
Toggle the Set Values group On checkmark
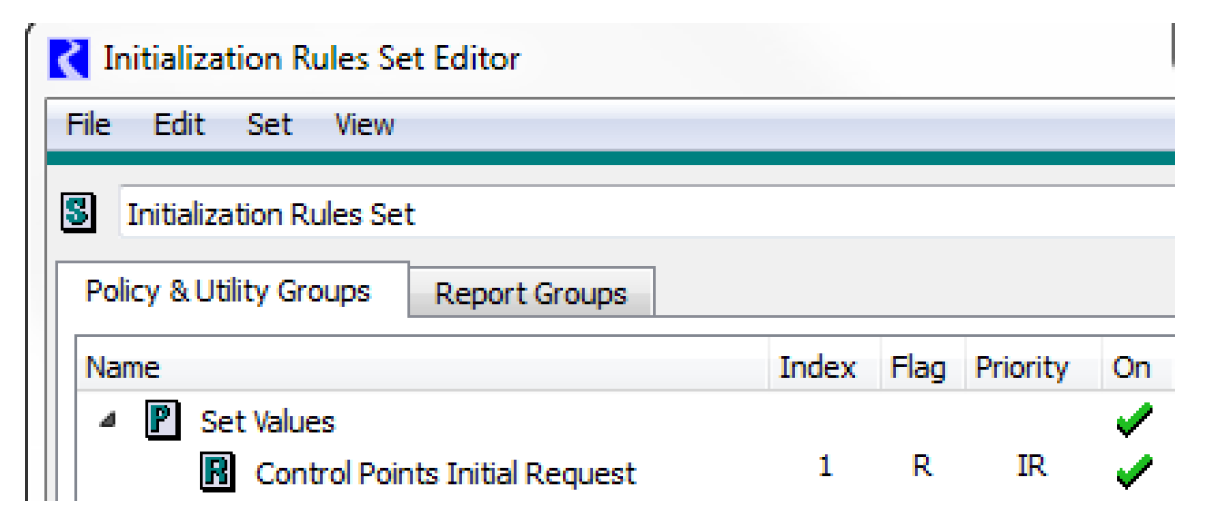pyautogui.click(x=1133, y=421)
